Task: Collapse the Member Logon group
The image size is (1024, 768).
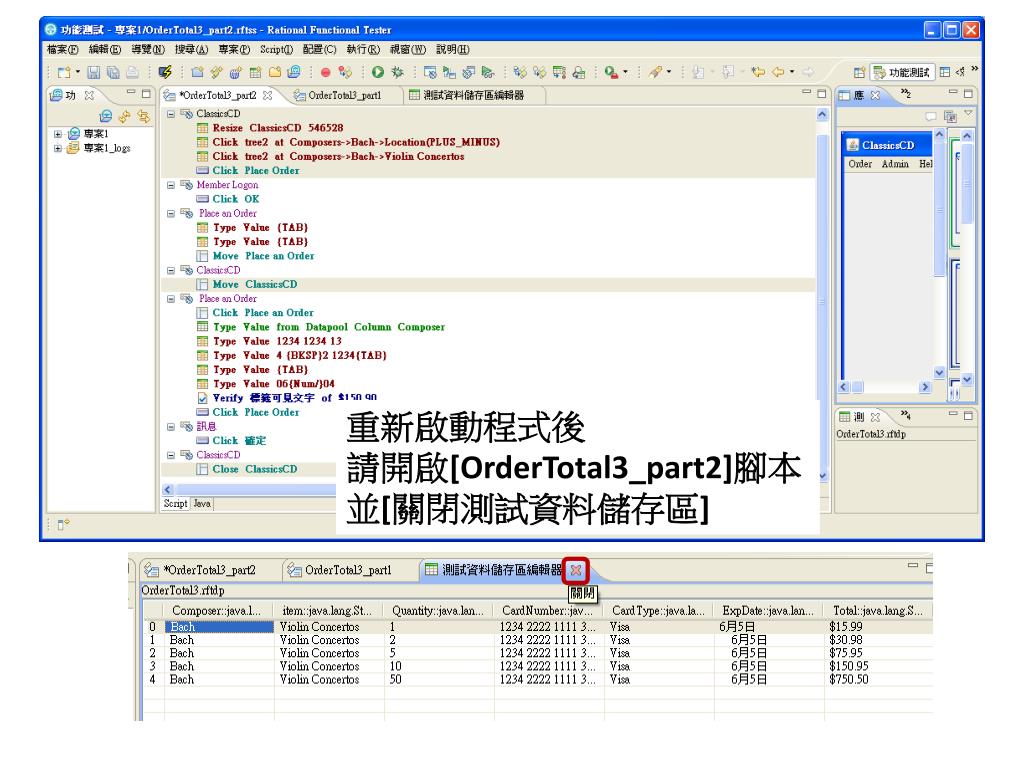Action: 170,185
